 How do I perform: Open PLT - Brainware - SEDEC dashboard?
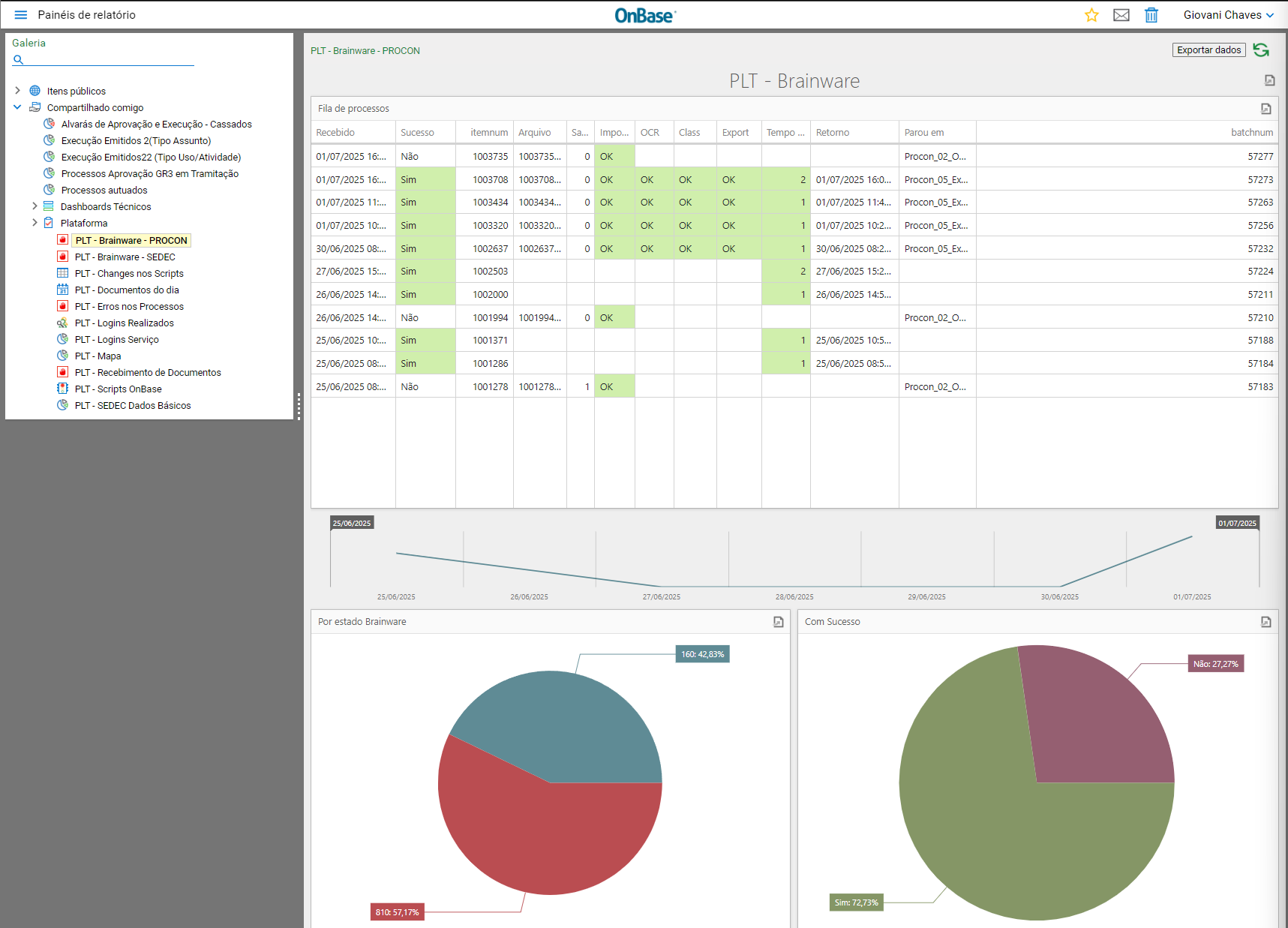click(x=125, y=257)
